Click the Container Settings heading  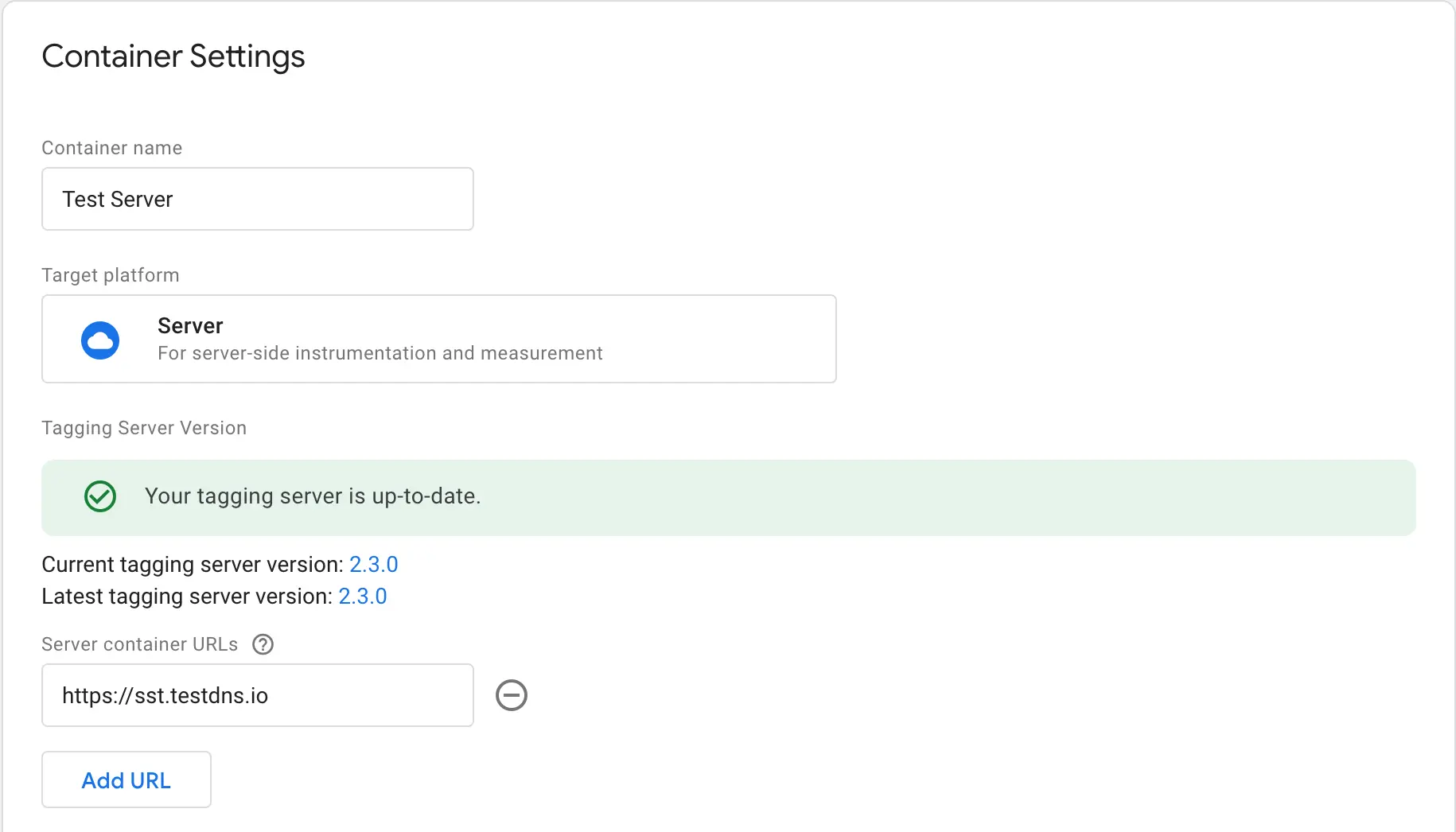click(x=173, y=56)
